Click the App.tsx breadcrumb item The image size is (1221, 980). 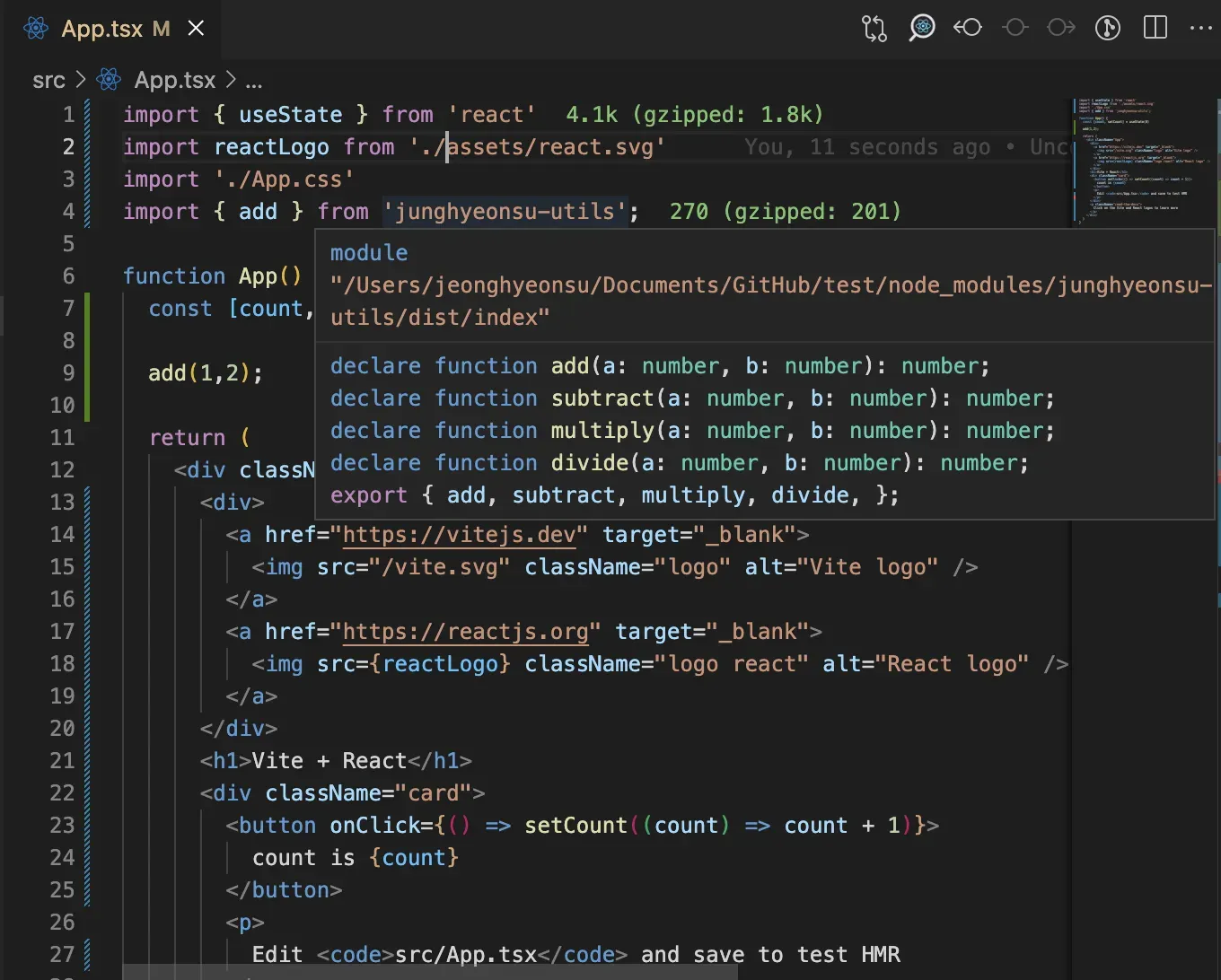174,81
